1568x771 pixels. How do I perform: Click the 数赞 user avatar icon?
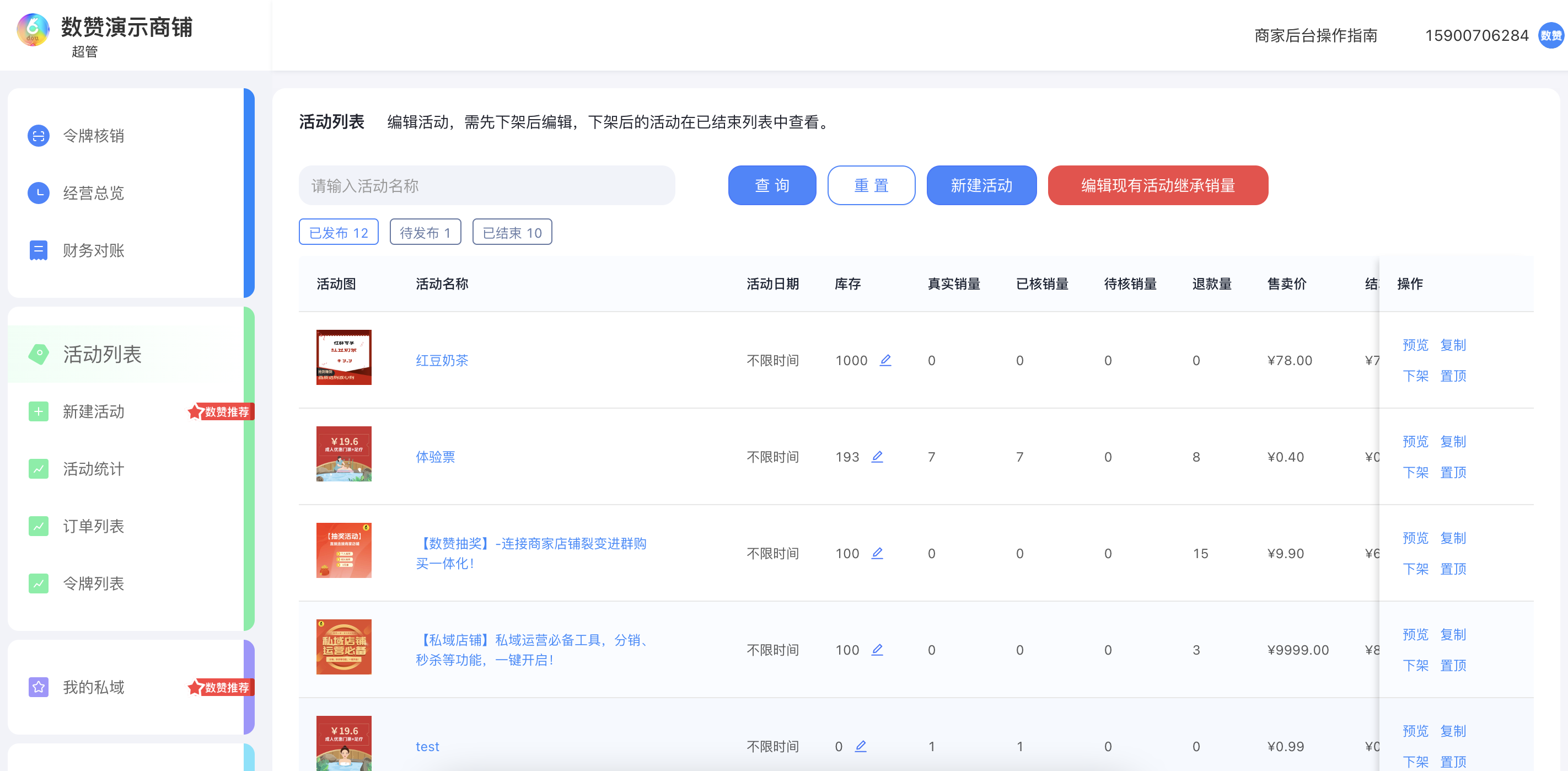pos(1551,35)
